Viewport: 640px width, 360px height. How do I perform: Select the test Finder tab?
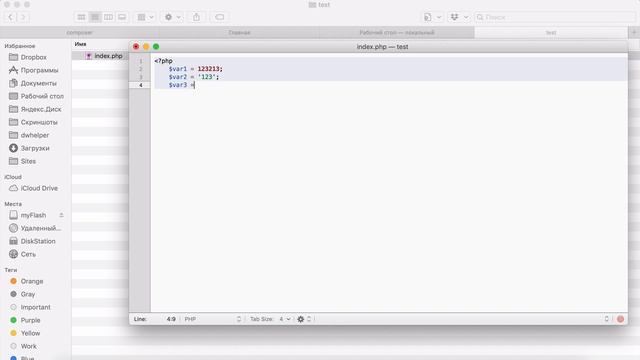(551, 32)
